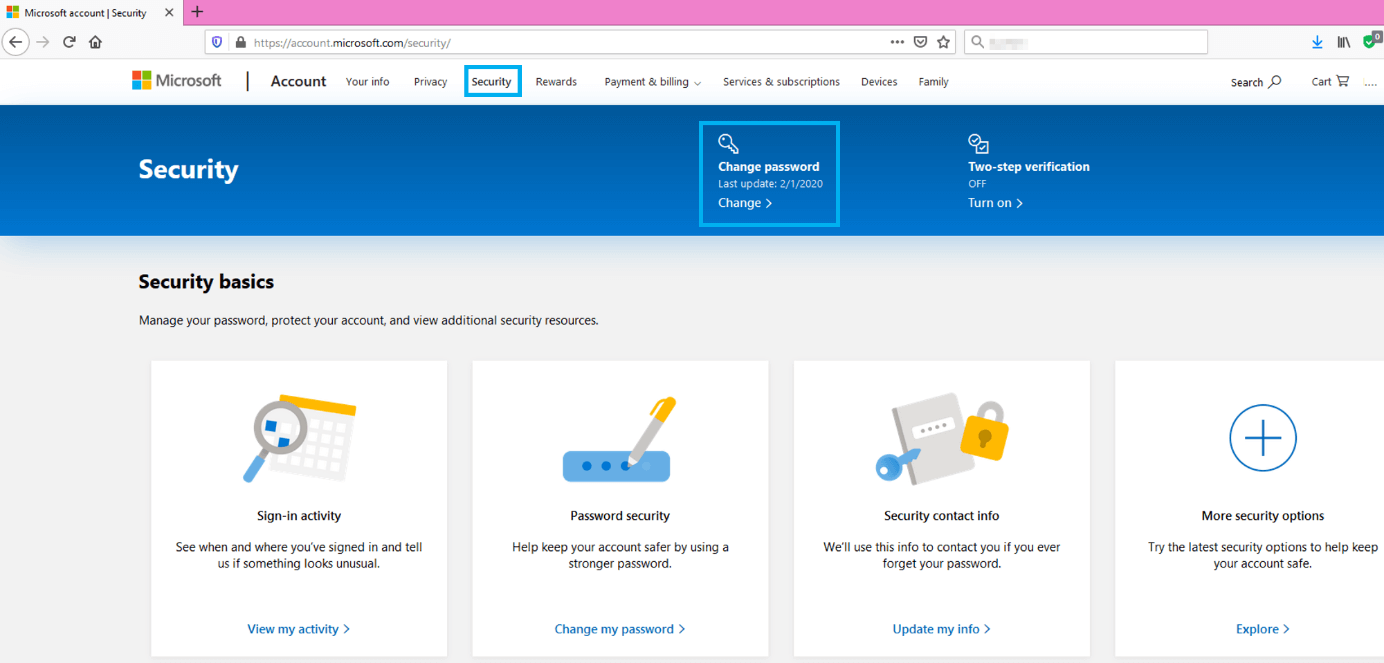Switch to the Devices tab
The image size is (1384, 663).
(x=879, y=82)
